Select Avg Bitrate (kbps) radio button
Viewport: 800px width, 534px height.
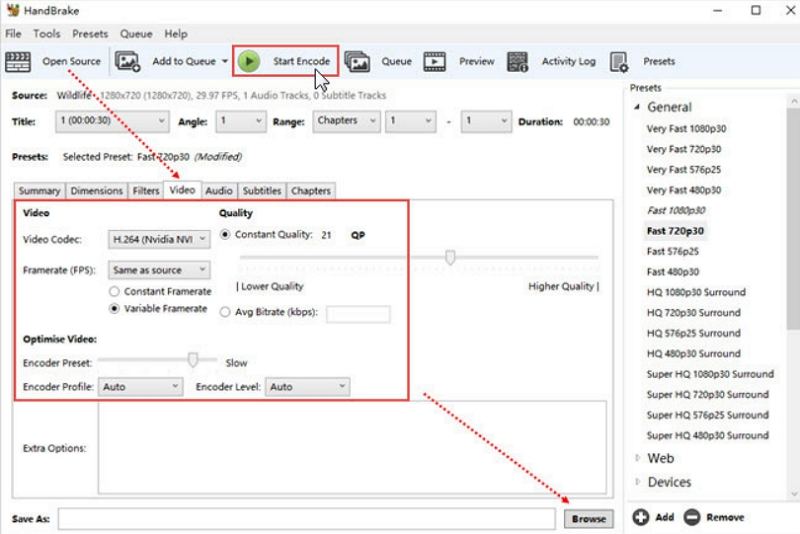[224, 312]
